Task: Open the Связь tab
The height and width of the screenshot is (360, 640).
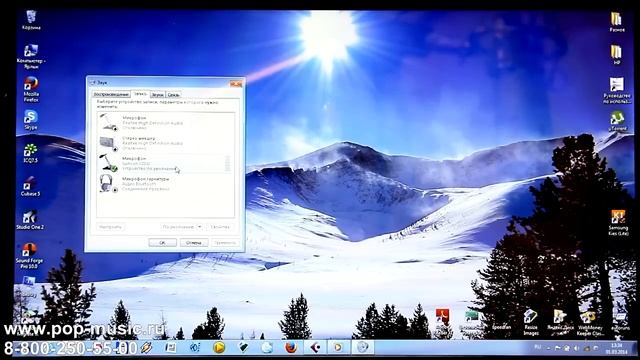Action: coord(173,95)
